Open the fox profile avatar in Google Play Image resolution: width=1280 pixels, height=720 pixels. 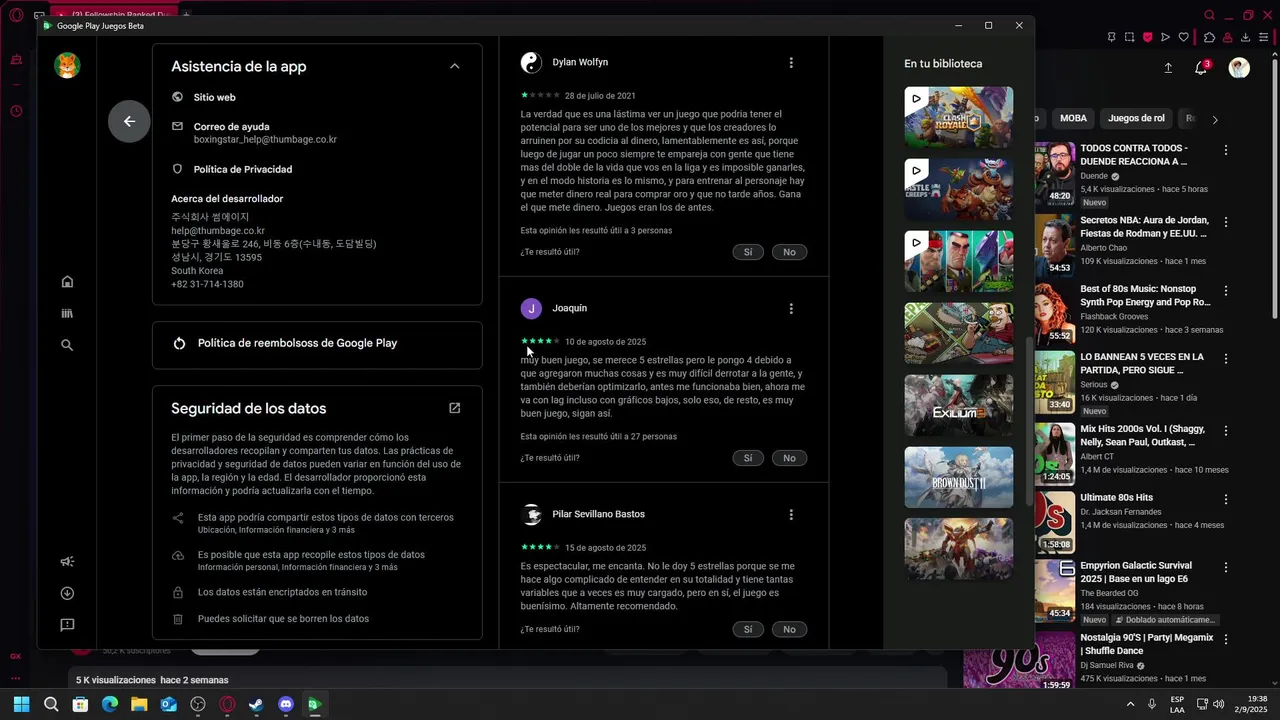67,65
